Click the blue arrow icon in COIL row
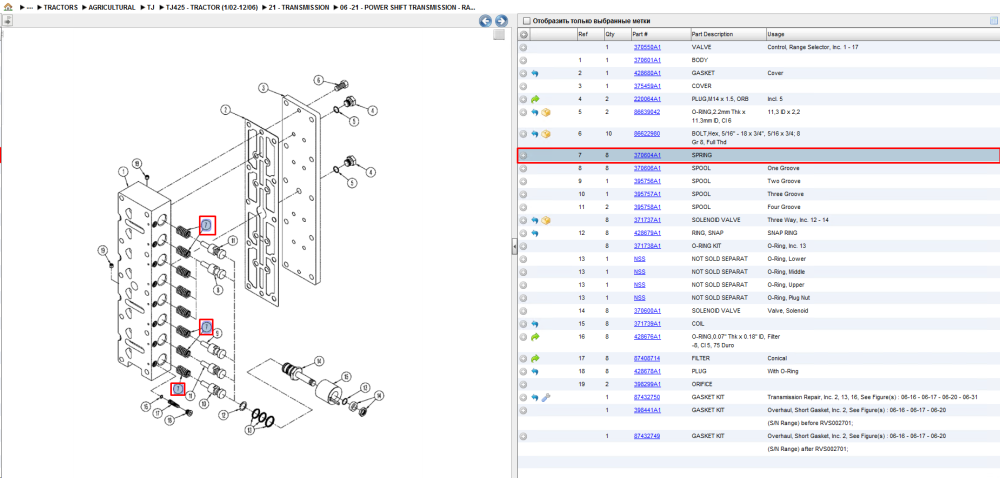 (534, 324)
